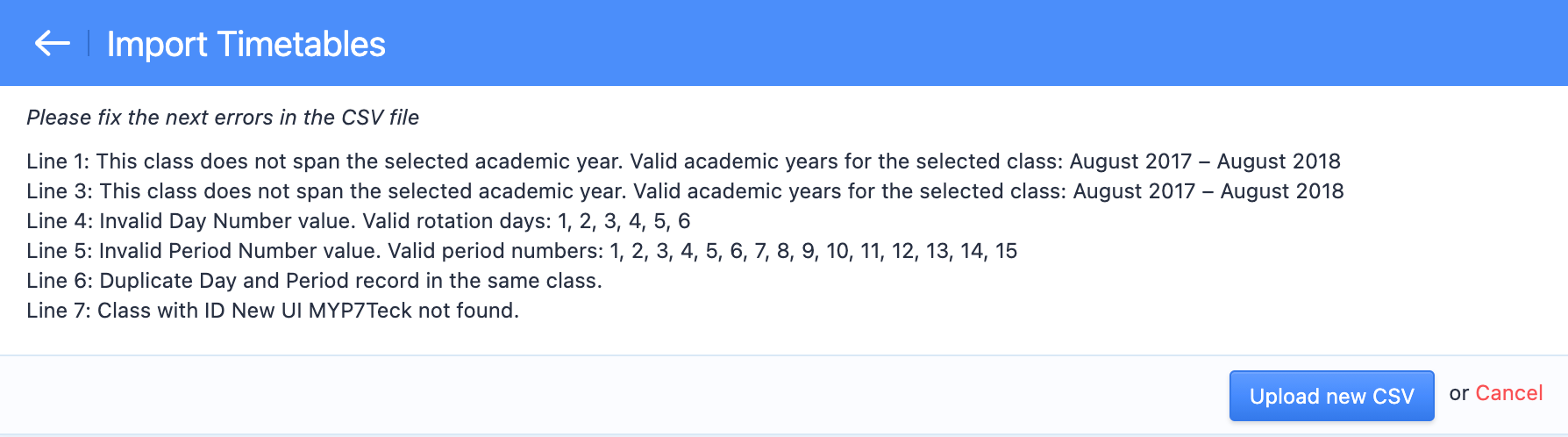The width and height of the screenshot is (1568, 437).
Task: Cancel the timetable import
Action: tap(1508, 393)
